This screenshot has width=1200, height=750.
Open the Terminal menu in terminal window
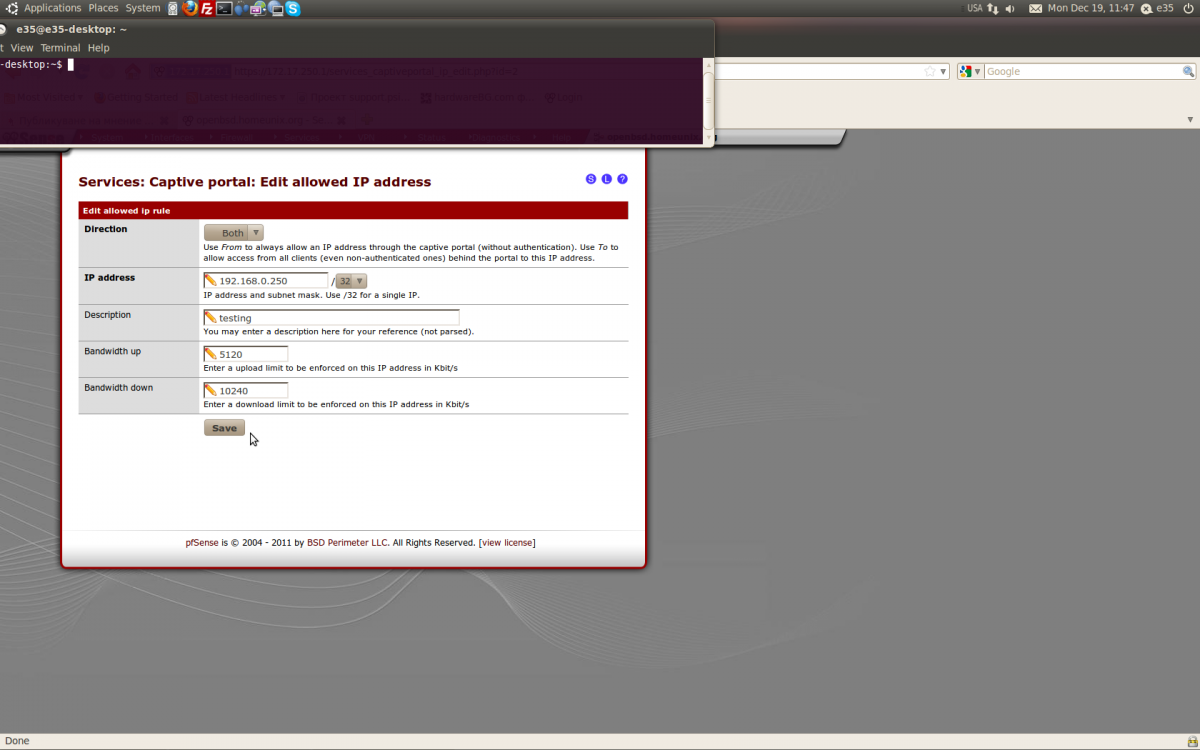tap(60, 48)
